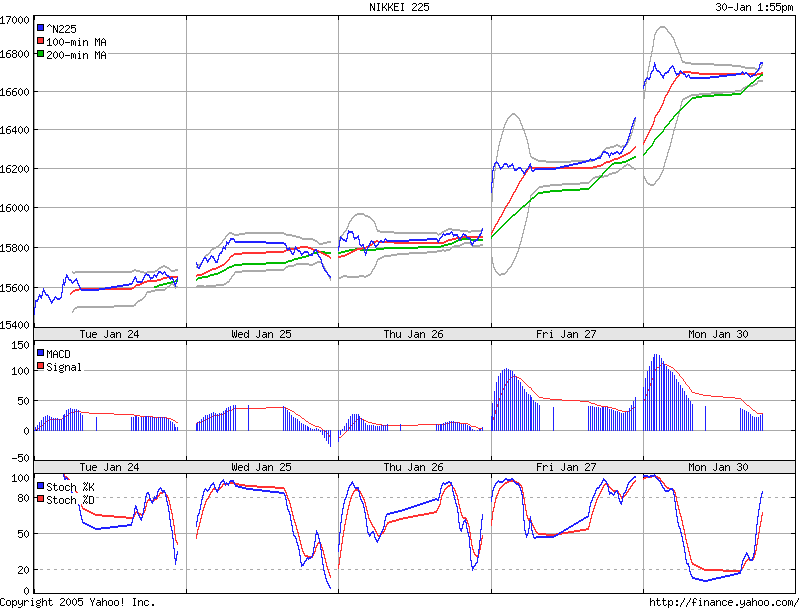This screenshot has width=800, height=608.
Task: Click the 15600 price axis label
Action: tap(15, 288)
